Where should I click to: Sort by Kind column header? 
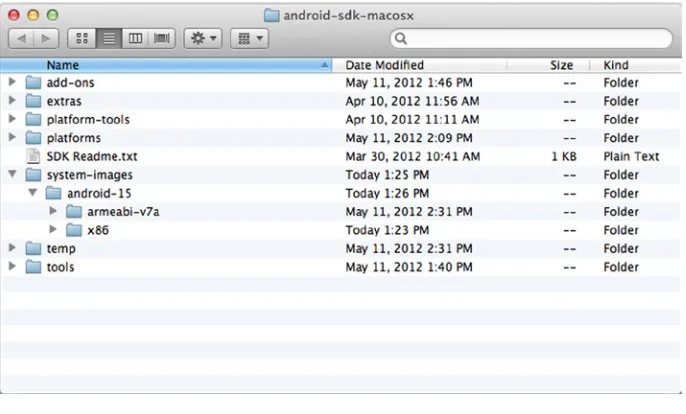tap(635, 65)
